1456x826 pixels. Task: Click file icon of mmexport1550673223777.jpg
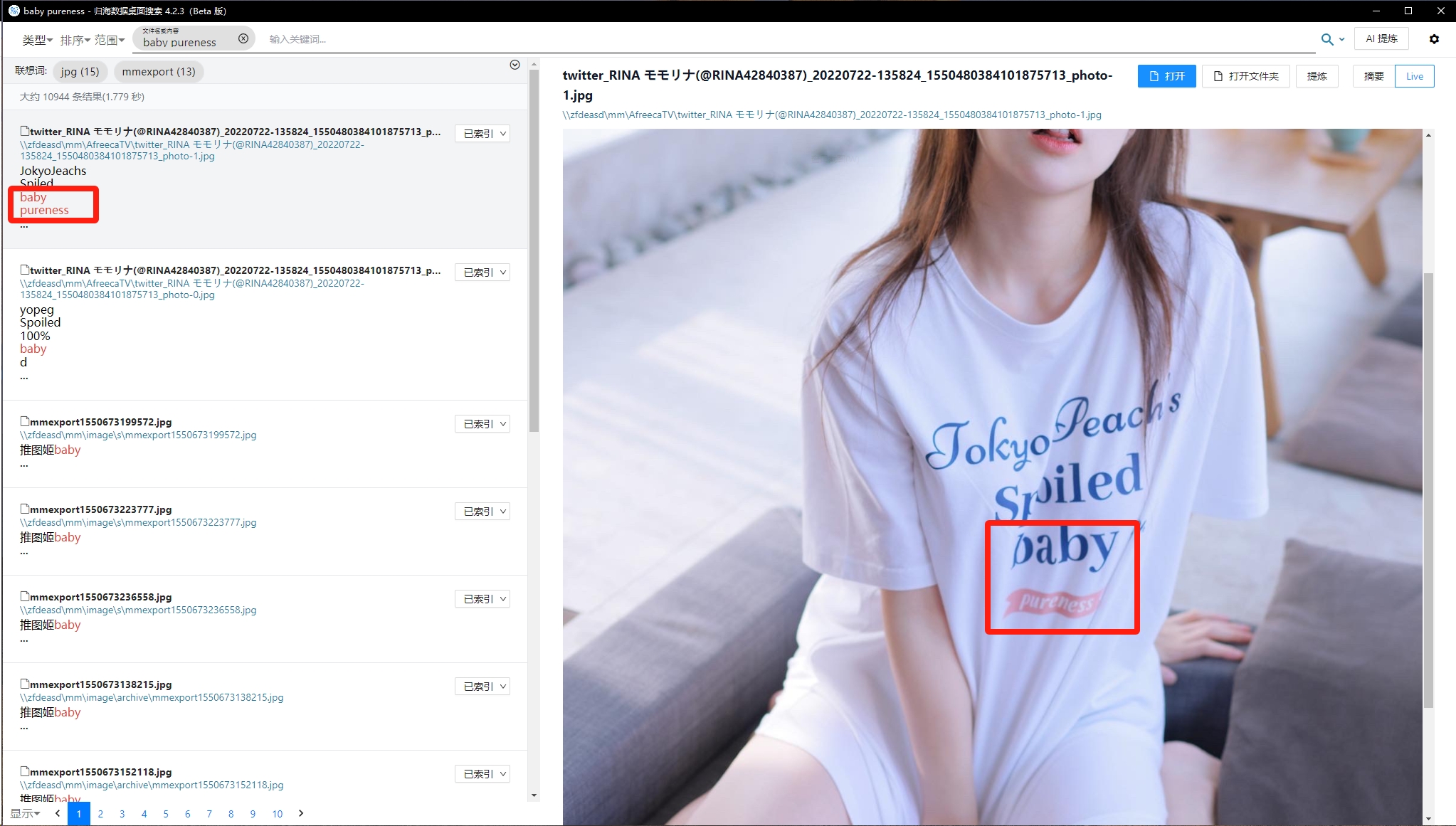pos(25,509)
